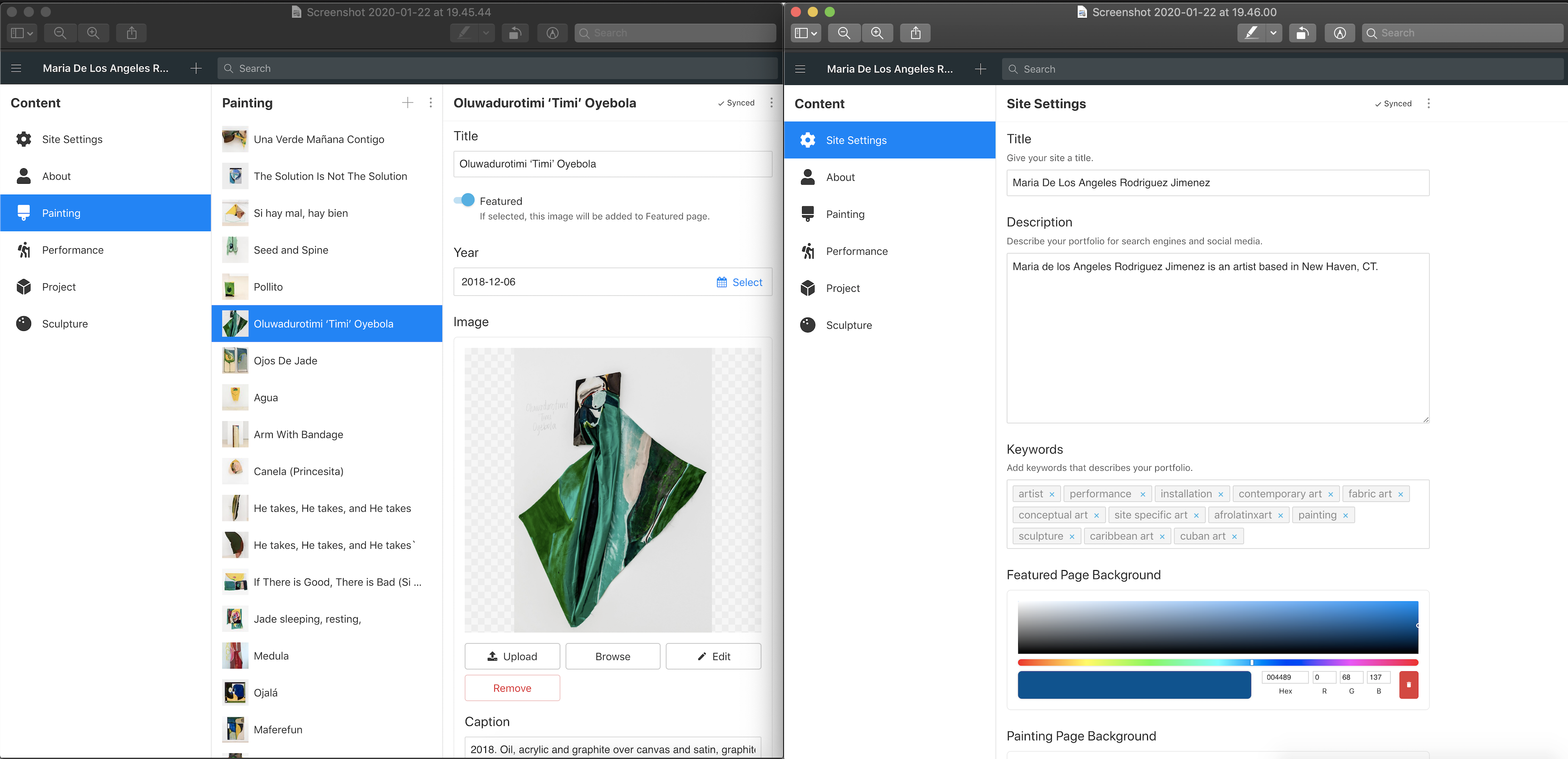Screen dimensions: 1568x759
Task: Open Project in left Content list
Action: tap(106, 287)
